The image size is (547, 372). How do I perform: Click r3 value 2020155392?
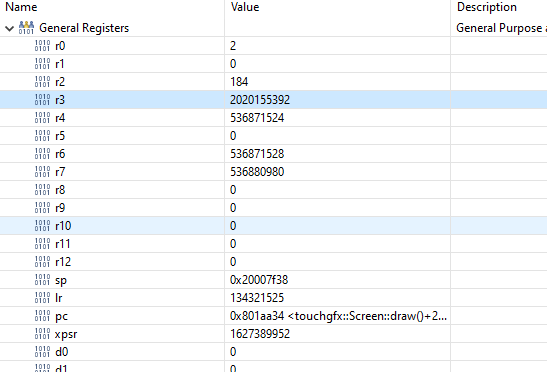[x=260, y=100]
